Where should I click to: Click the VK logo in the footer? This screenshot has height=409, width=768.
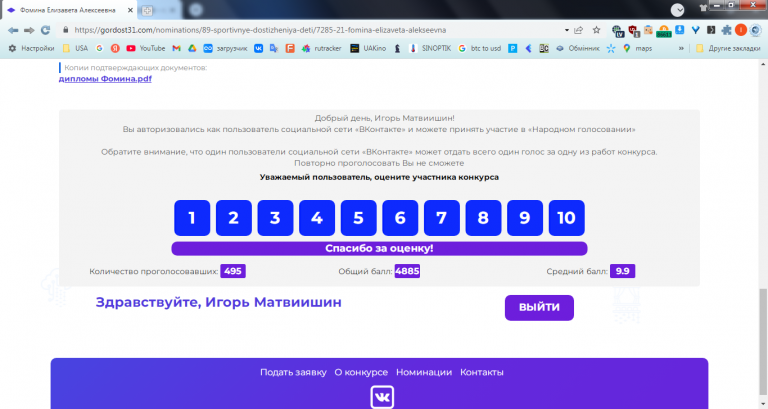(x=382, y=397)
